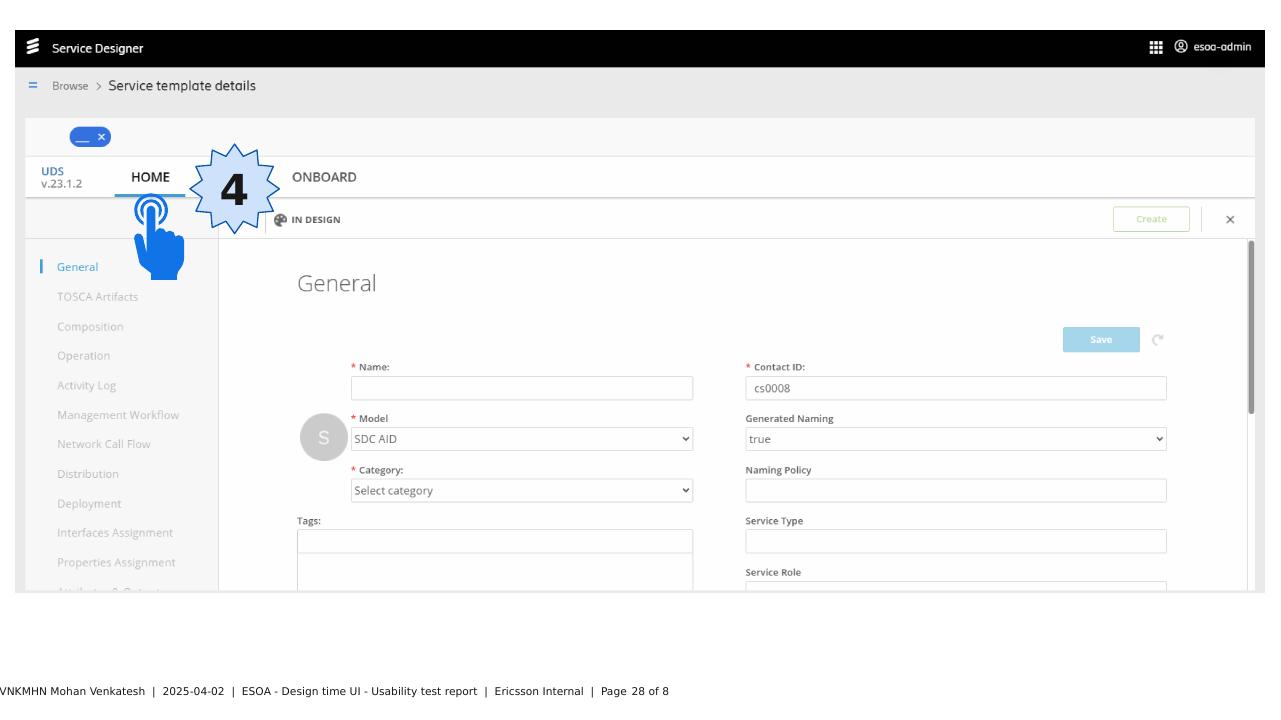
Task: Open the Deployment section
Action: [x=89, y=504]
